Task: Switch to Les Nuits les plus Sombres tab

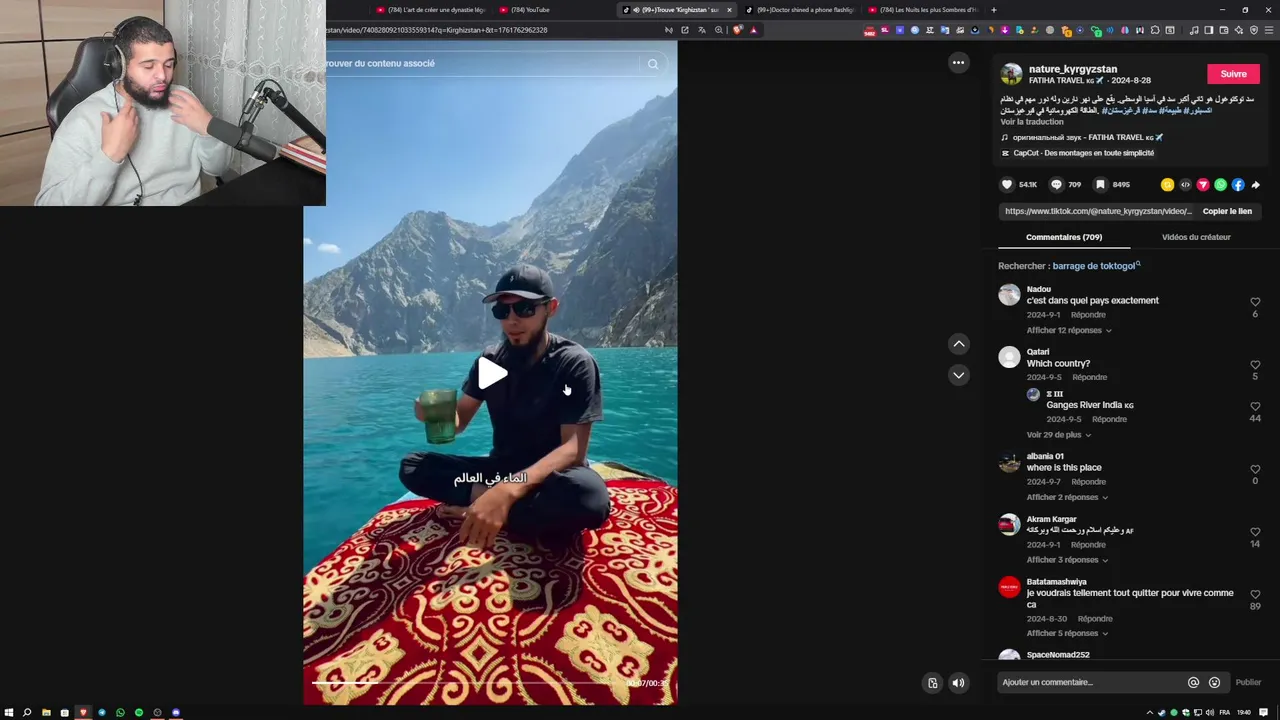Action: [x=923, y=10]
